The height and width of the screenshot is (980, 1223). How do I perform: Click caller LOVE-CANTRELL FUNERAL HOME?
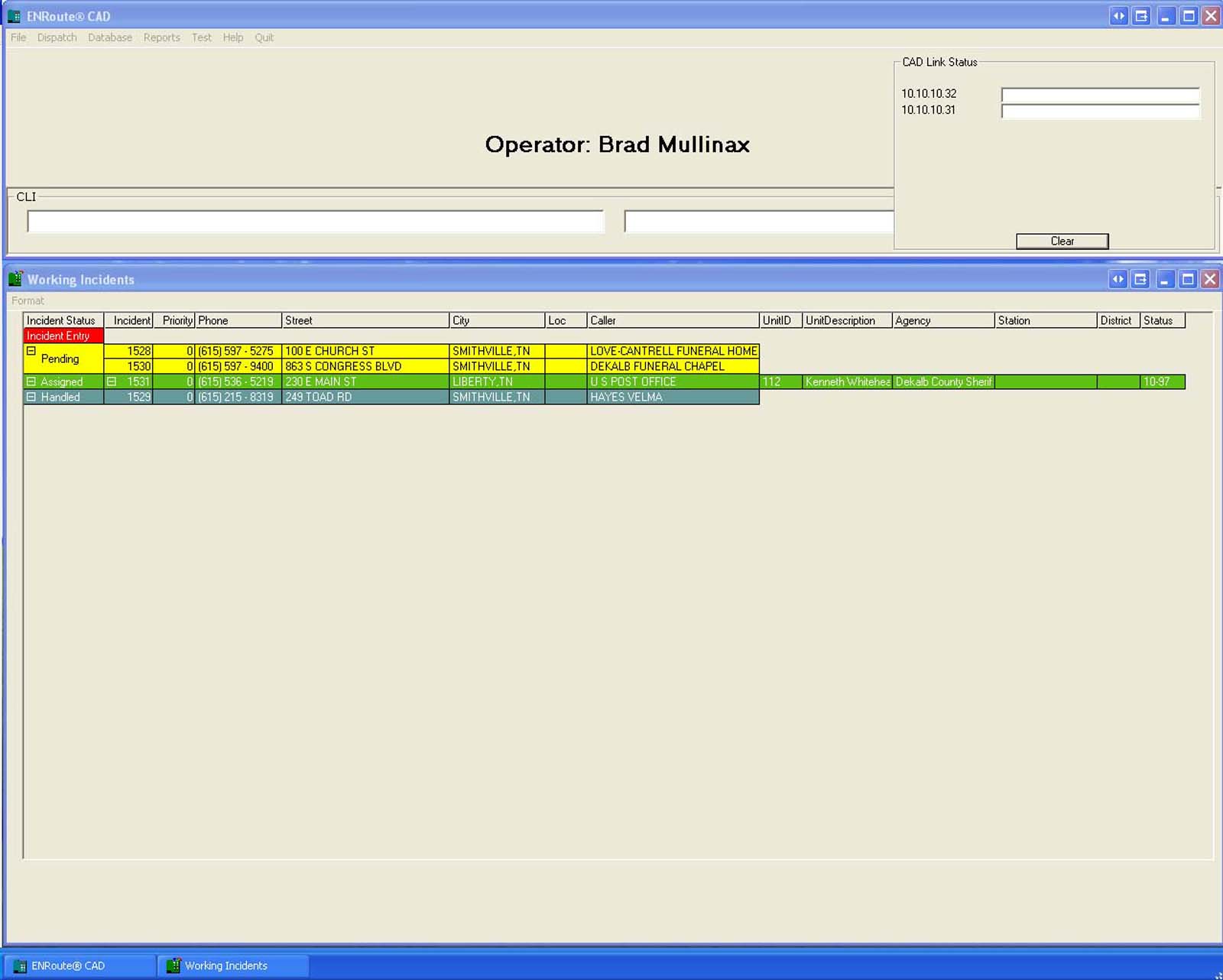tap(673, 351)
